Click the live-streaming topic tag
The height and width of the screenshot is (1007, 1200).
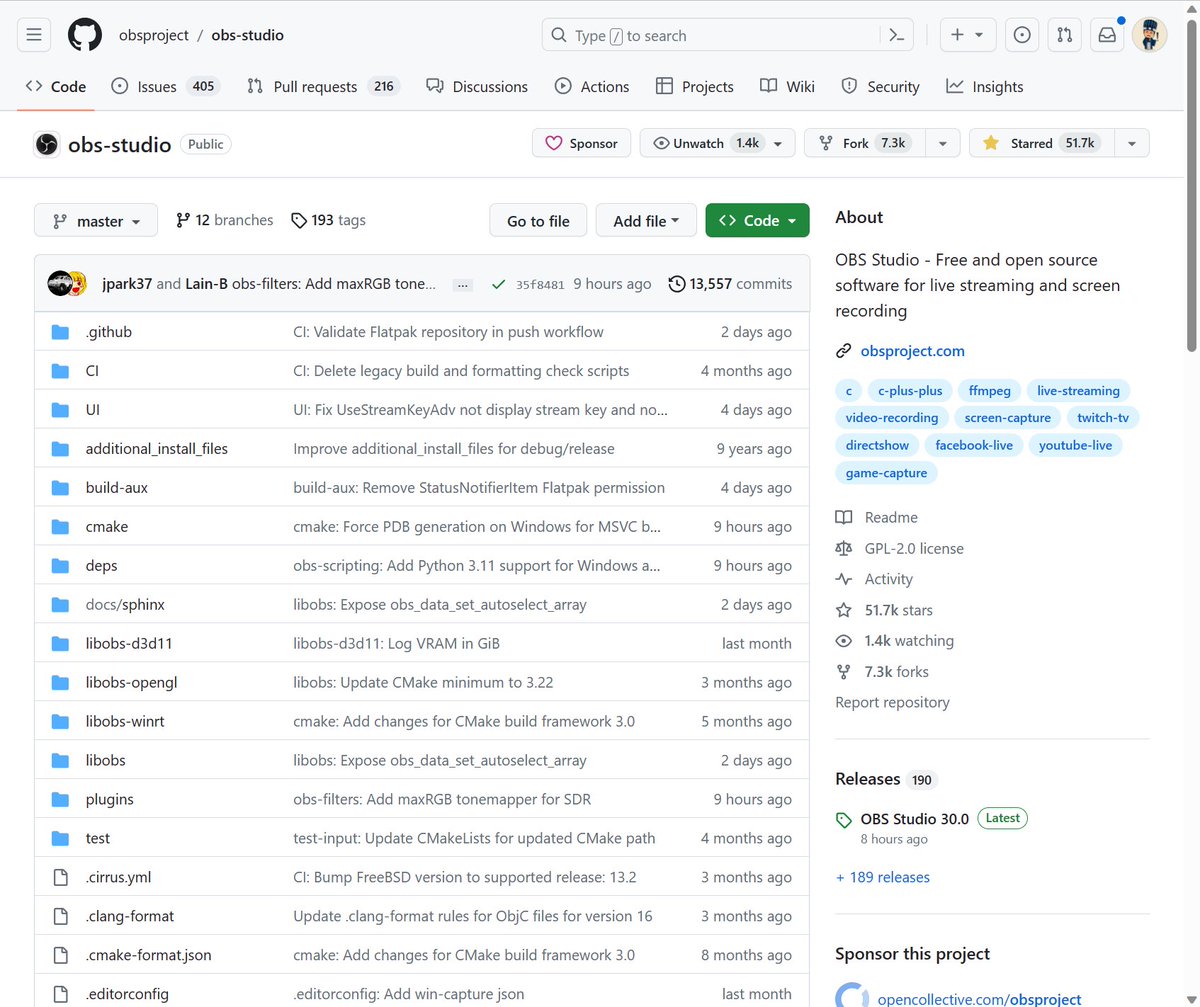pos(1078,391)
